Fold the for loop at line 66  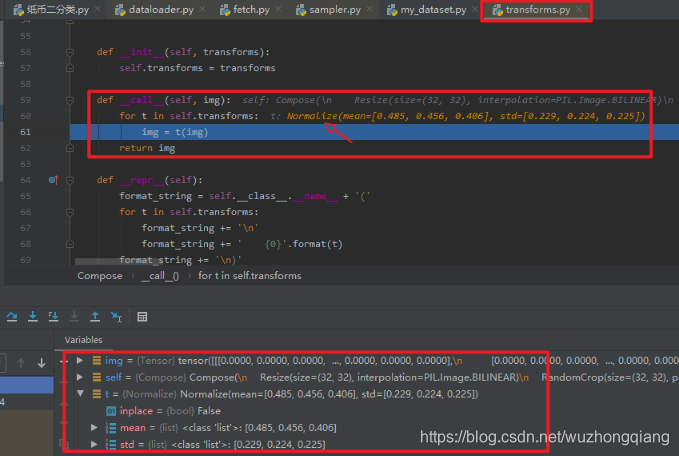(70, 212)
